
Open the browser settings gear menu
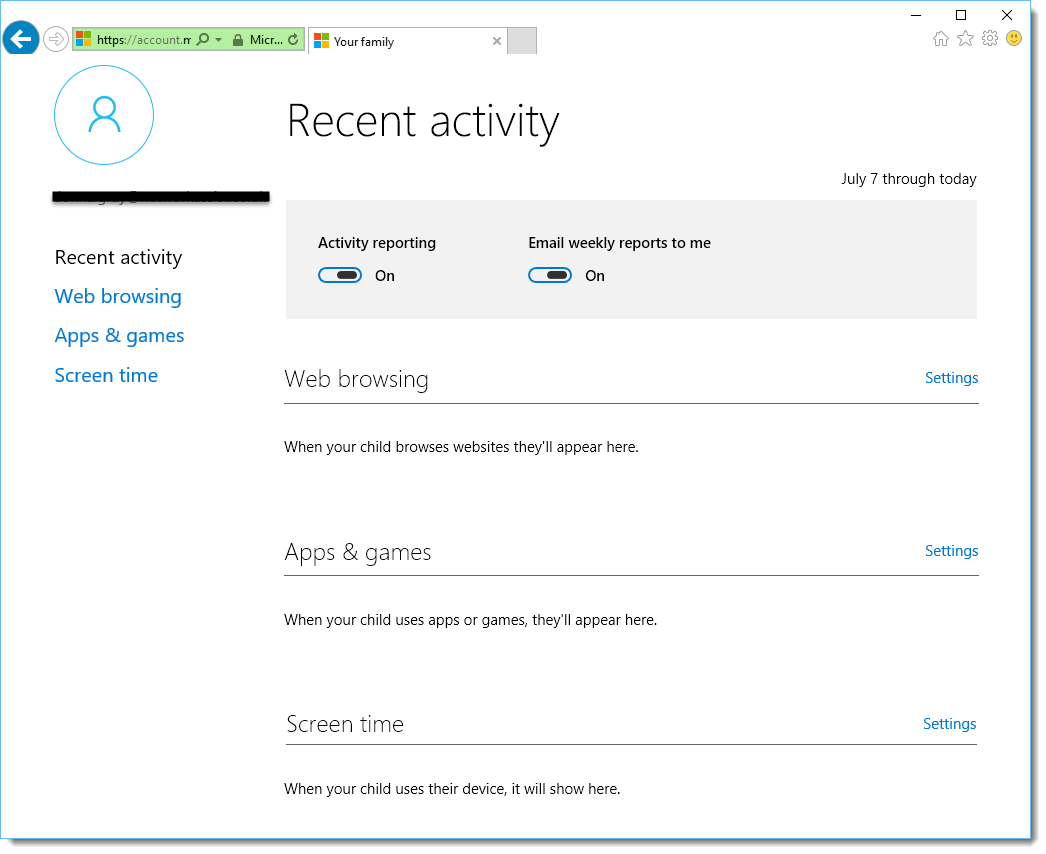click(x=990, y=38)
